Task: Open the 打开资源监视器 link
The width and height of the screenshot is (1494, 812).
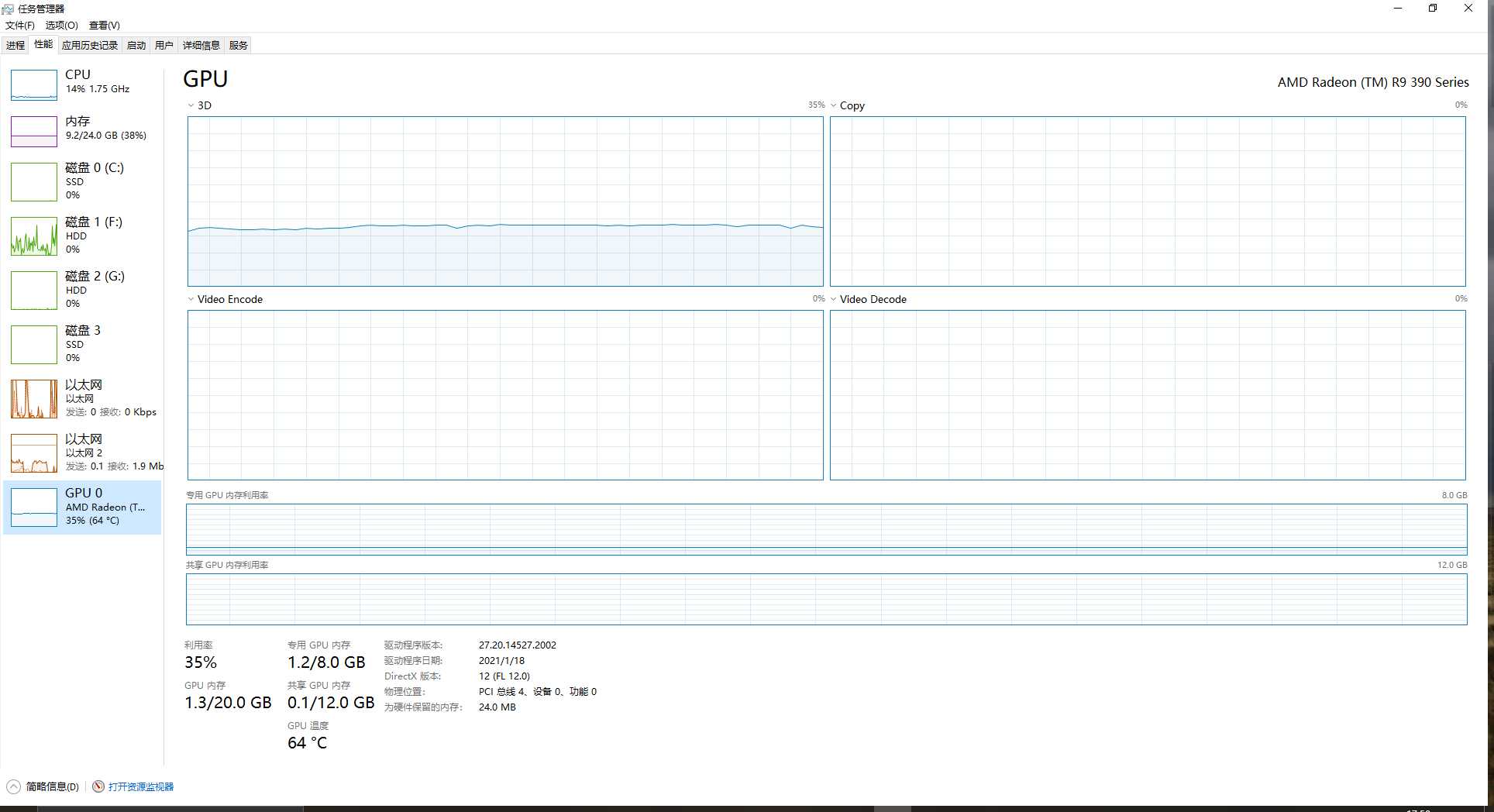Action: coord(141,786)
